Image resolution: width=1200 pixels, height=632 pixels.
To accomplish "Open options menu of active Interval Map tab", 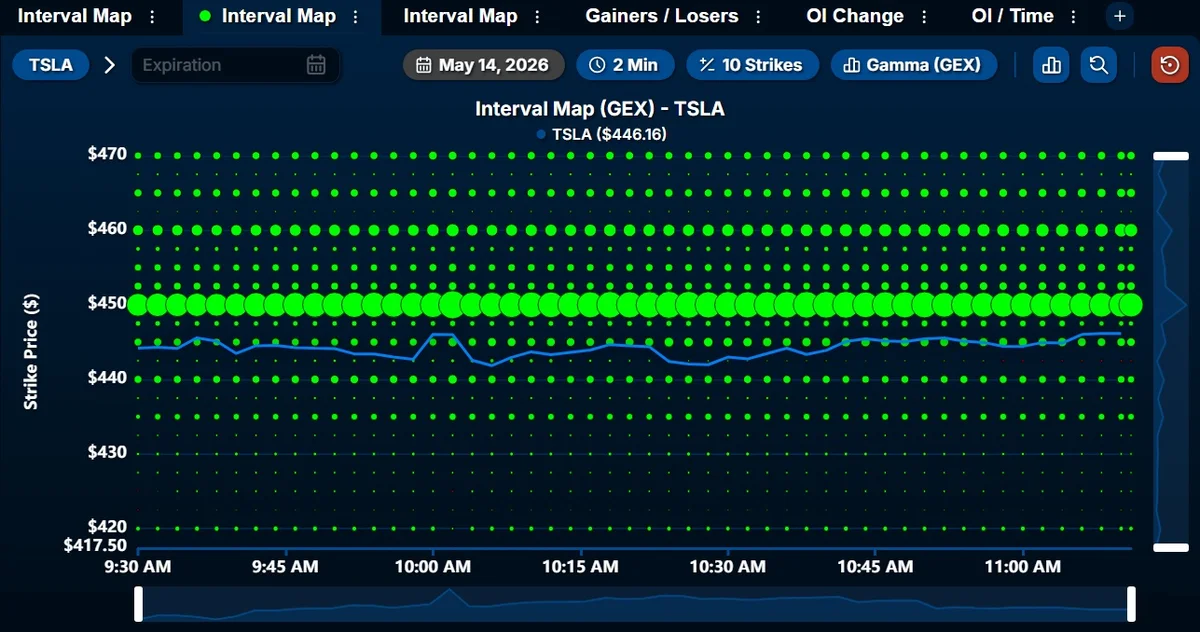I will [x=357, y=17].
